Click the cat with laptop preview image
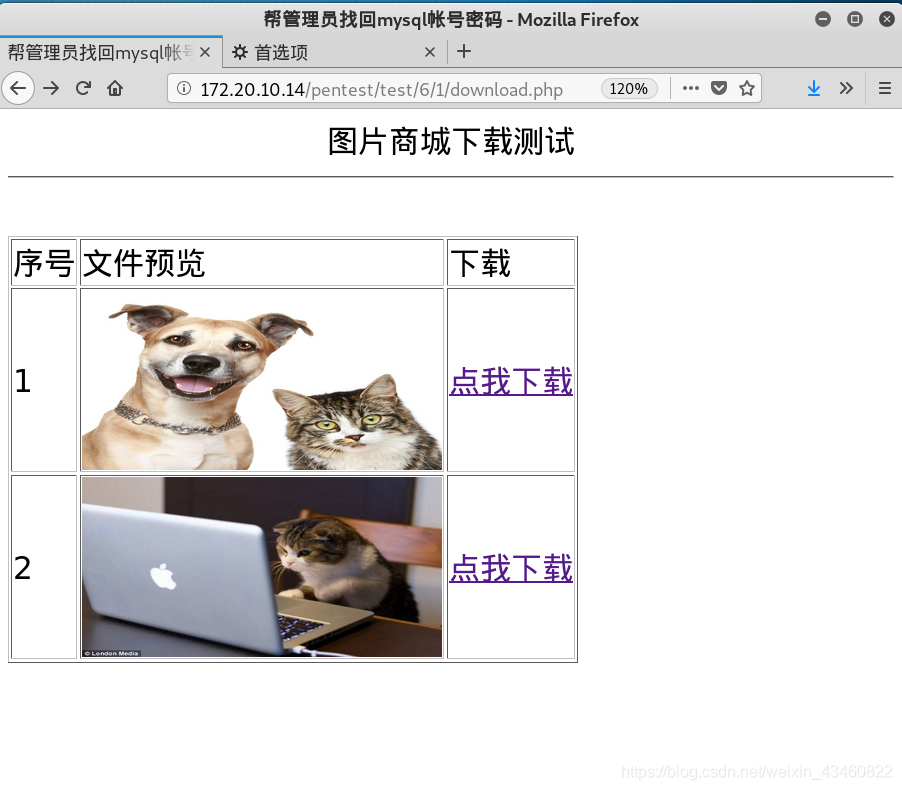Viewport: 902px width, 790px height. point(262,567)
